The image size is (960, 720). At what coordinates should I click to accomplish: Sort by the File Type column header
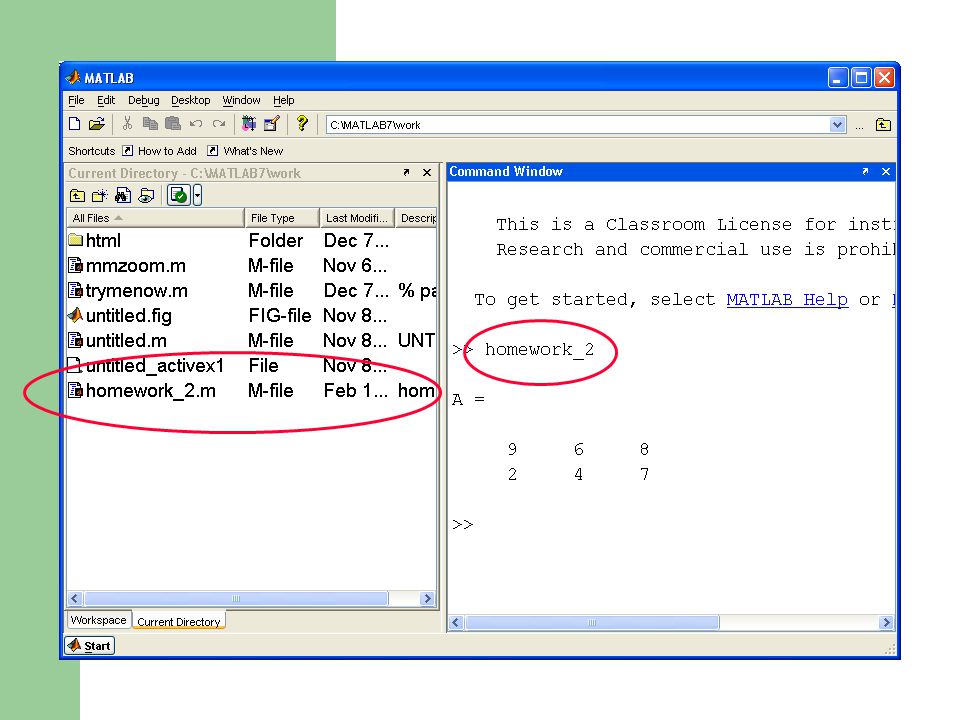point(282,218)
